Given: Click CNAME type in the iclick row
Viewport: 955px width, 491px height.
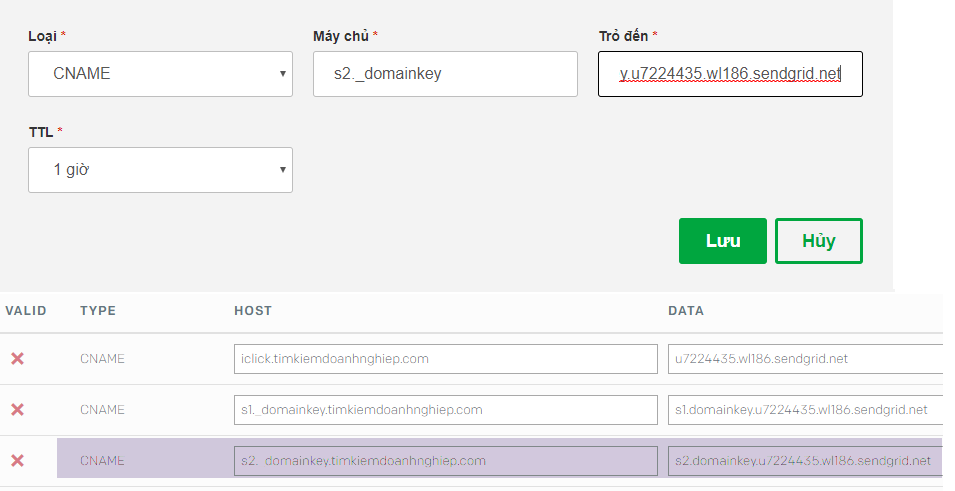Looking at the screenshot, I should [x=102, y=359].
